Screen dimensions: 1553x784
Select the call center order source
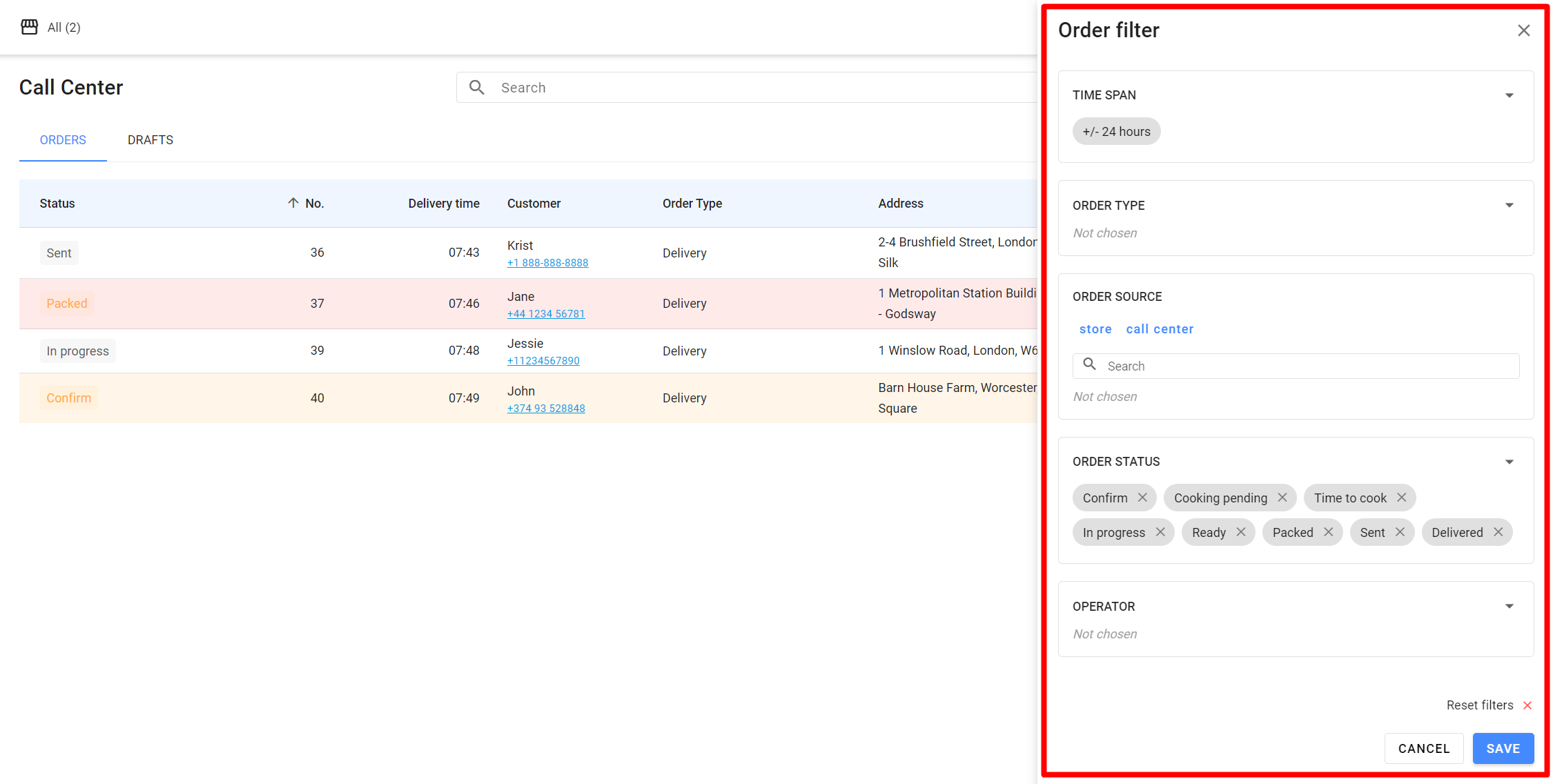(1160, 329)
